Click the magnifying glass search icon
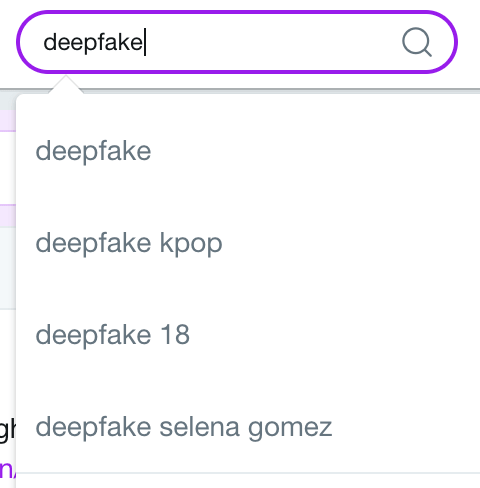The width and height of the screenshot is (480, 488). click(417, 42)
